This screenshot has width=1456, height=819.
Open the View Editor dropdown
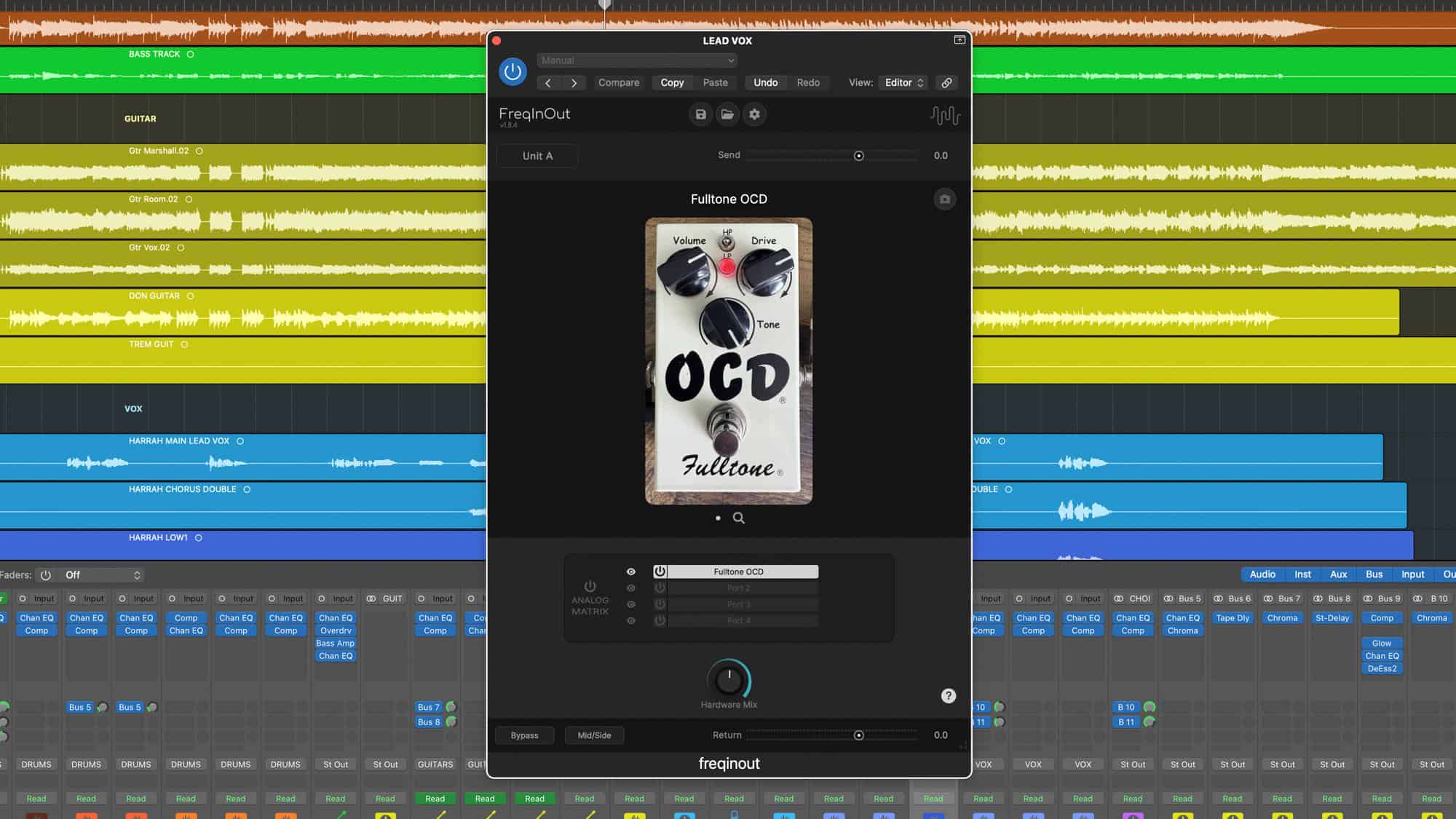[903, 83]
